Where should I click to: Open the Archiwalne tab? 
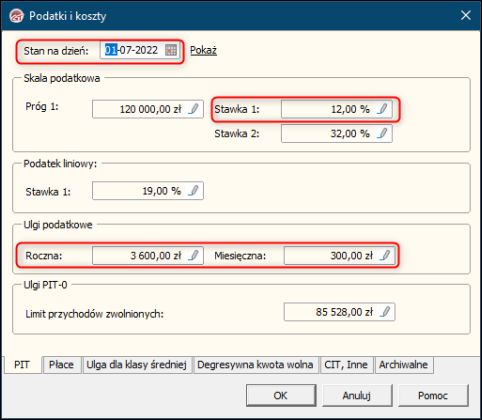(403, 365)
